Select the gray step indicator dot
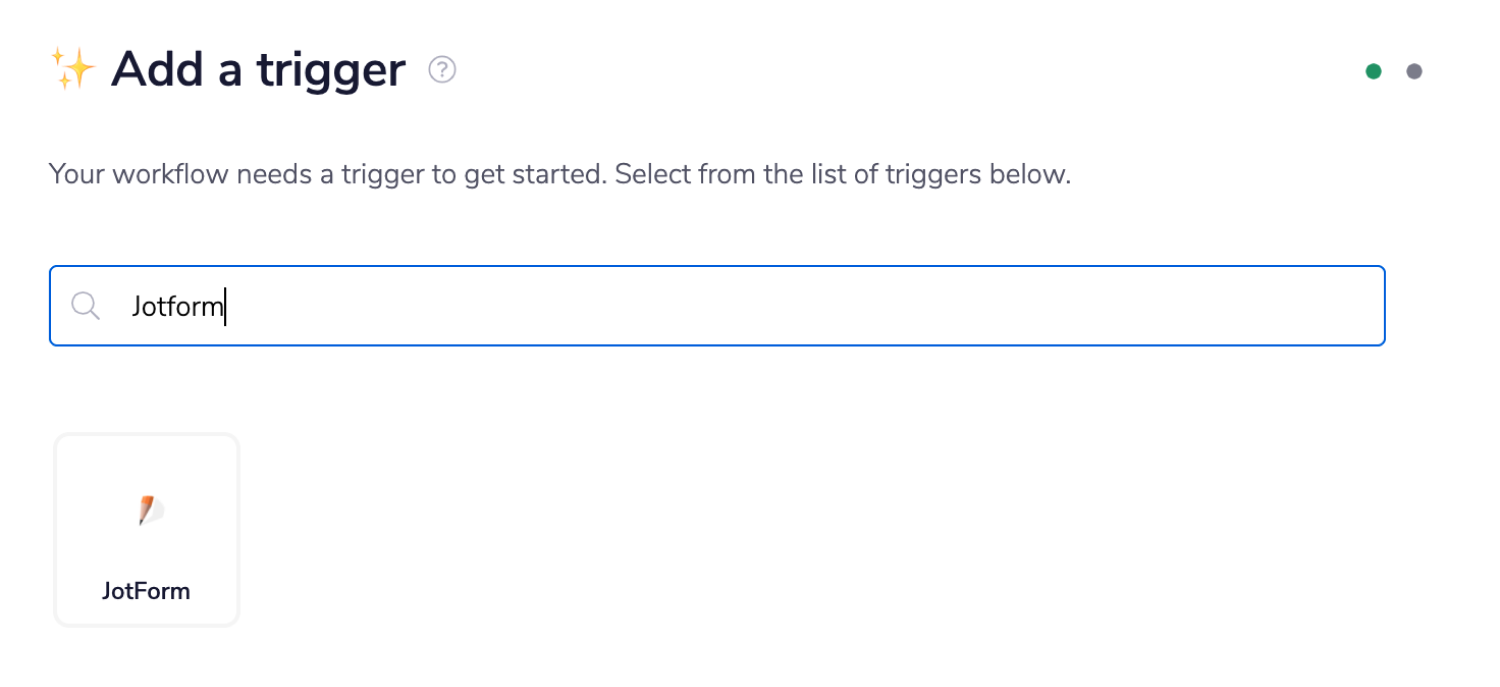This screenshot has width=1500, height=687. [x=1414, y=71]
